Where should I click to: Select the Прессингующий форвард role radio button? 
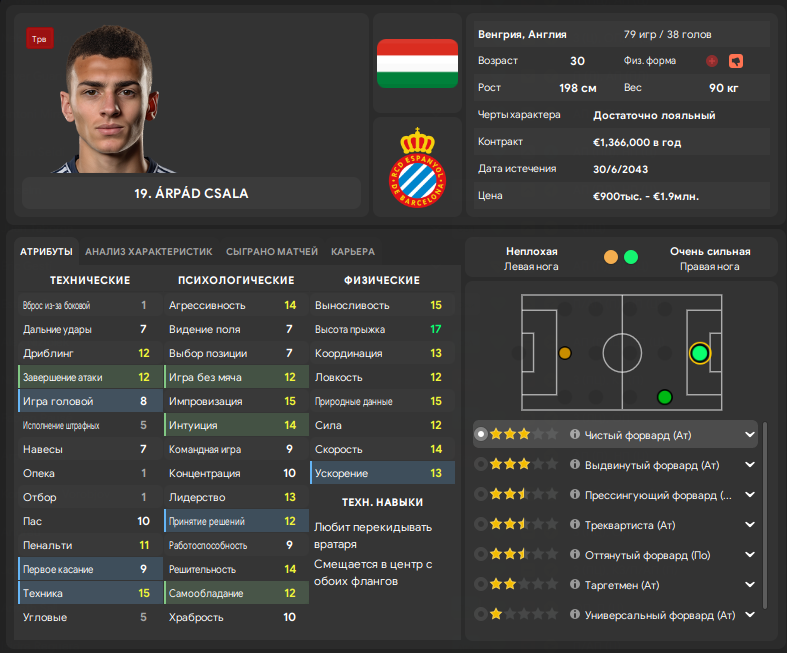[x=481, y=495]
